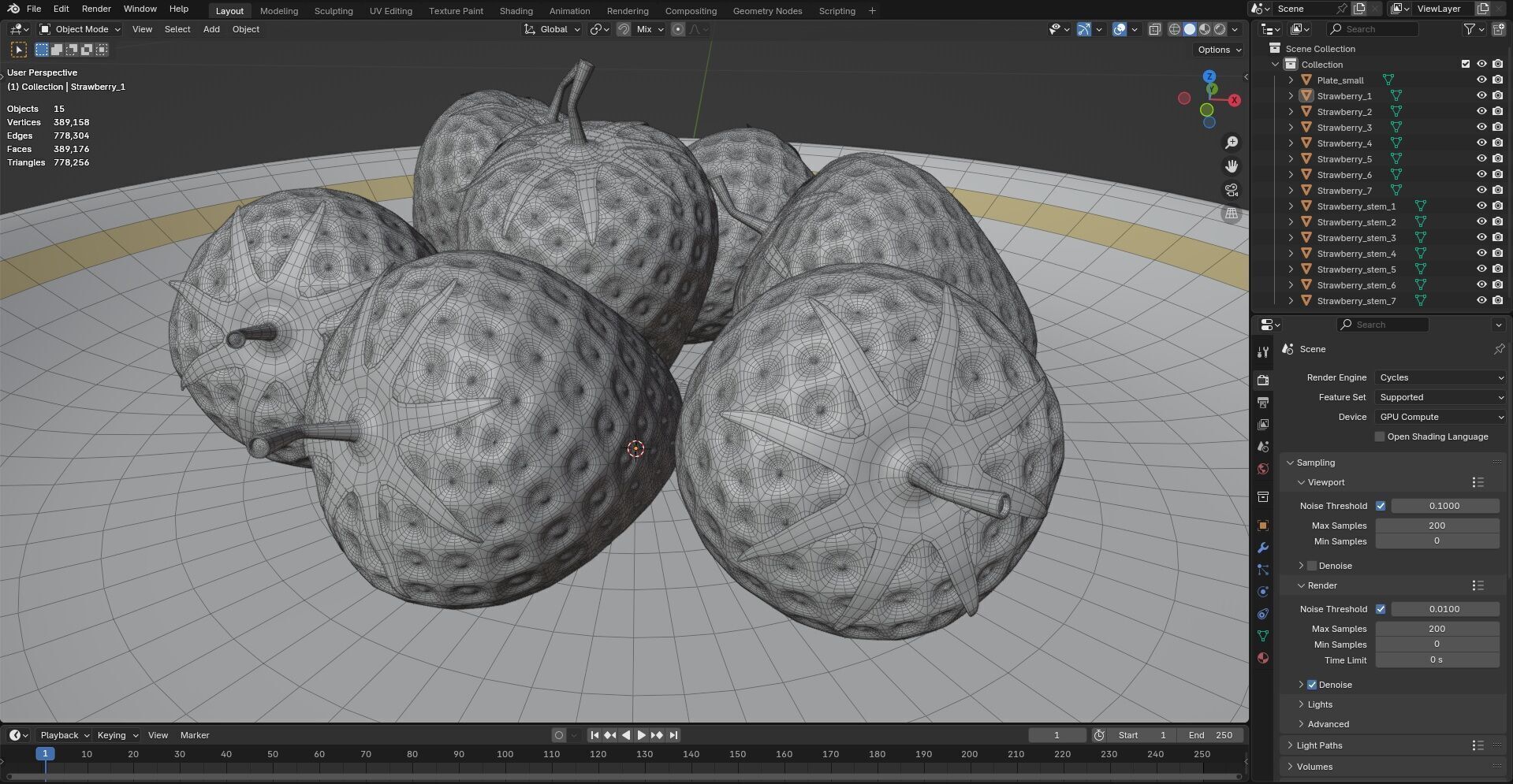
Task: Click the viewport pan hand icon
Action: coord(1232,166)
